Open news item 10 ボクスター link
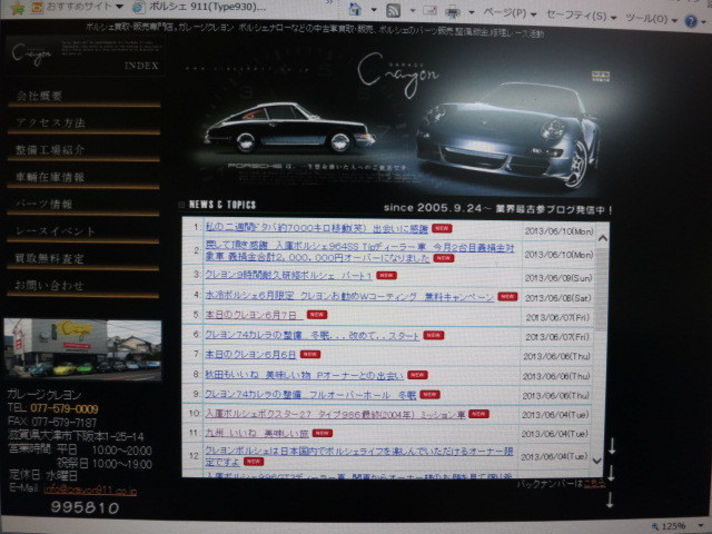Viewport: 712px width, 534px height. tap(335, 414)
